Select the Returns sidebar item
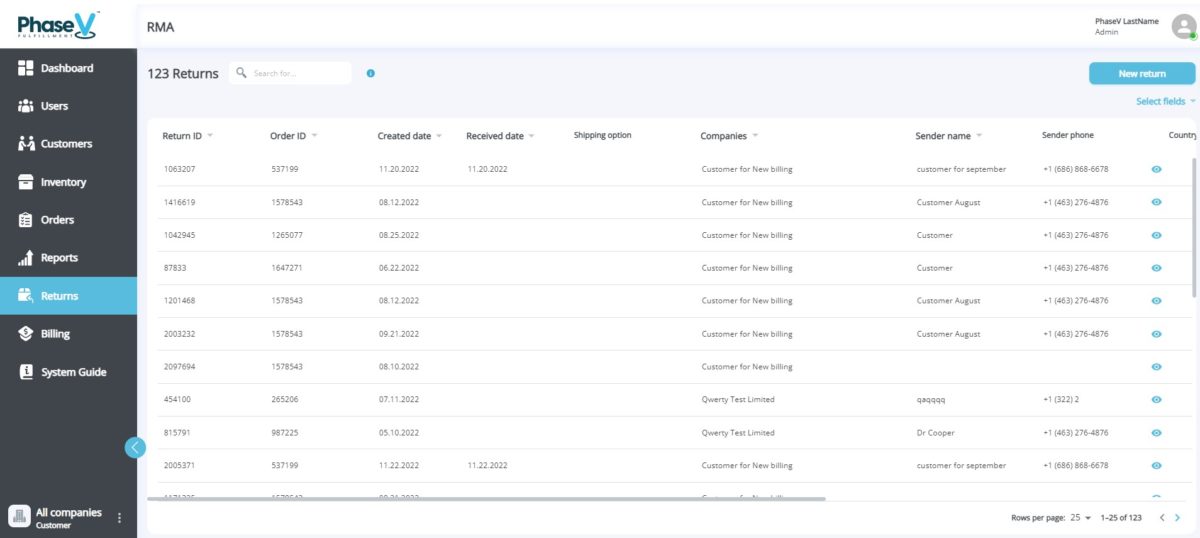The width and height of the screenshot is (1200, 538). [x=68, y=296]
